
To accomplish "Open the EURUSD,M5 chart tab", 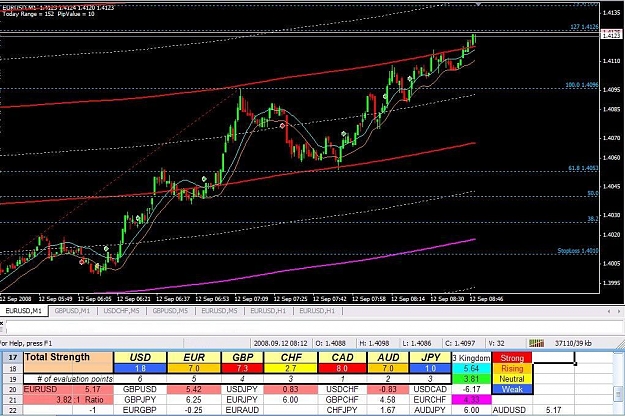I will [219, 311].
